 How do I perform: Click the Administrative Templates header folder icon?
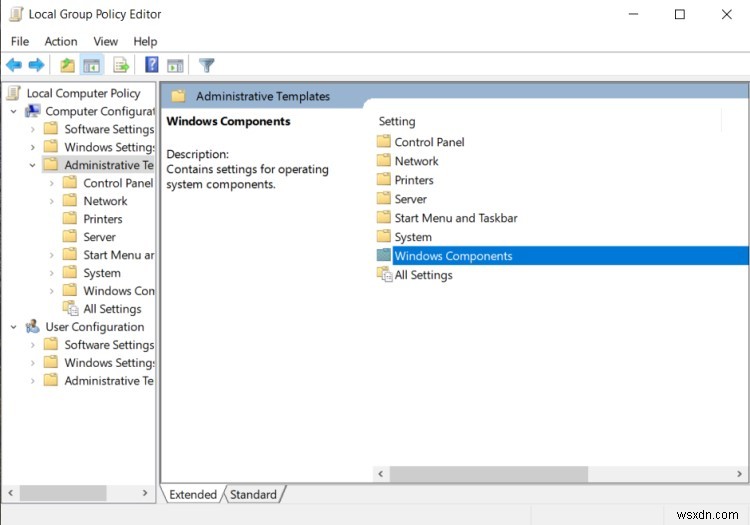click(x=178, y=96)
